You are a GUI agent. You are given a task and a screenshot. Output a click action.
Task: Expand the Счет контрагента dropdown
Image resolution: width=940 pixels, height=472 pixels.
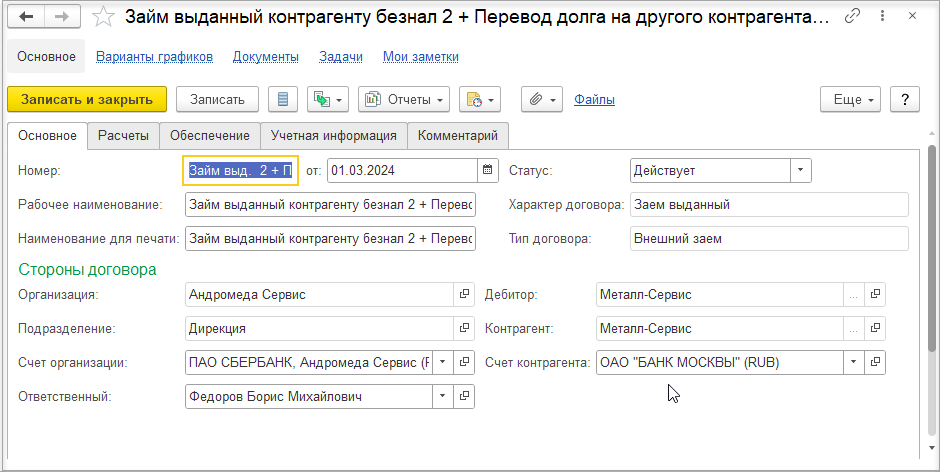854,362
